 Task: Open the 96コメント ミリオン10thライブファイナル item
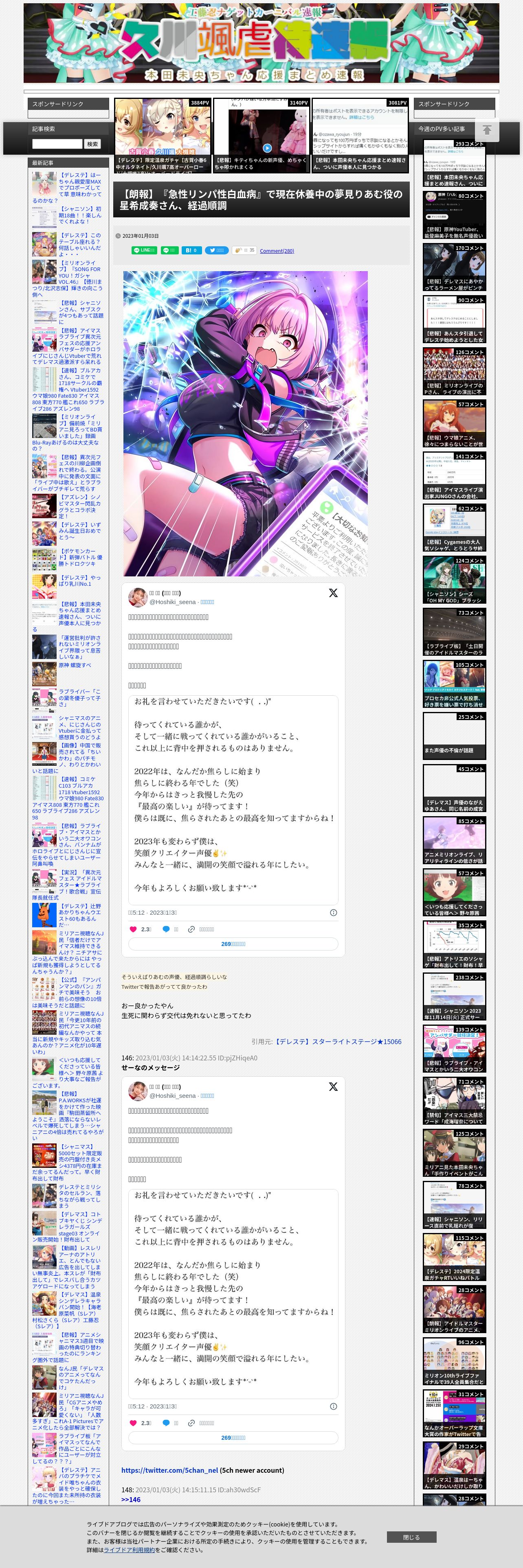(454, 1361)
